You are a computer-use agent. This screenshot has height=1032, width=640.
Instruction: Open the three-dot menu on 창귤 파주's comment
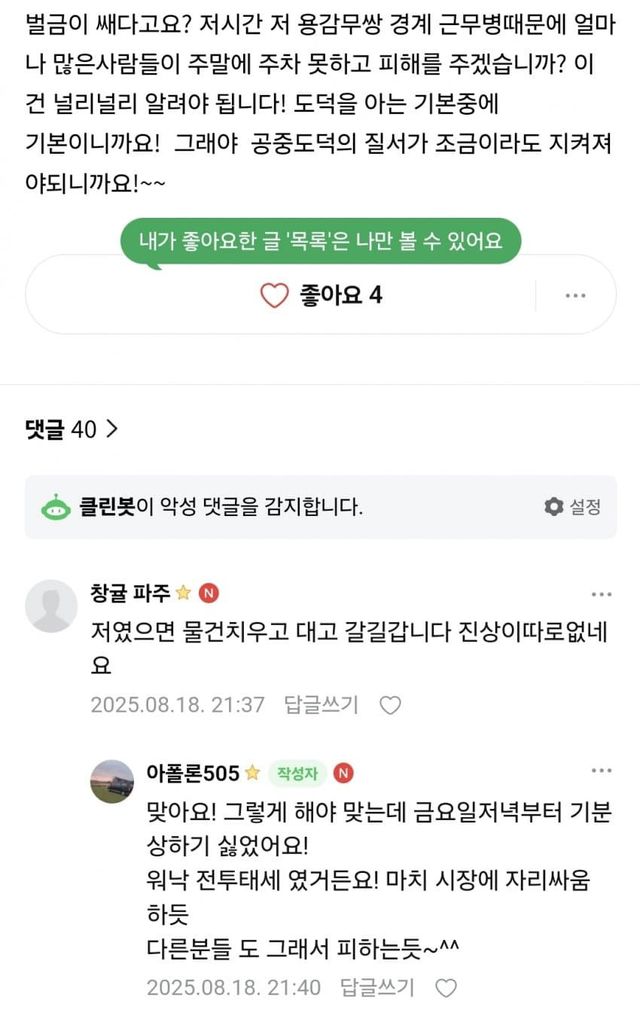[601, 595]
